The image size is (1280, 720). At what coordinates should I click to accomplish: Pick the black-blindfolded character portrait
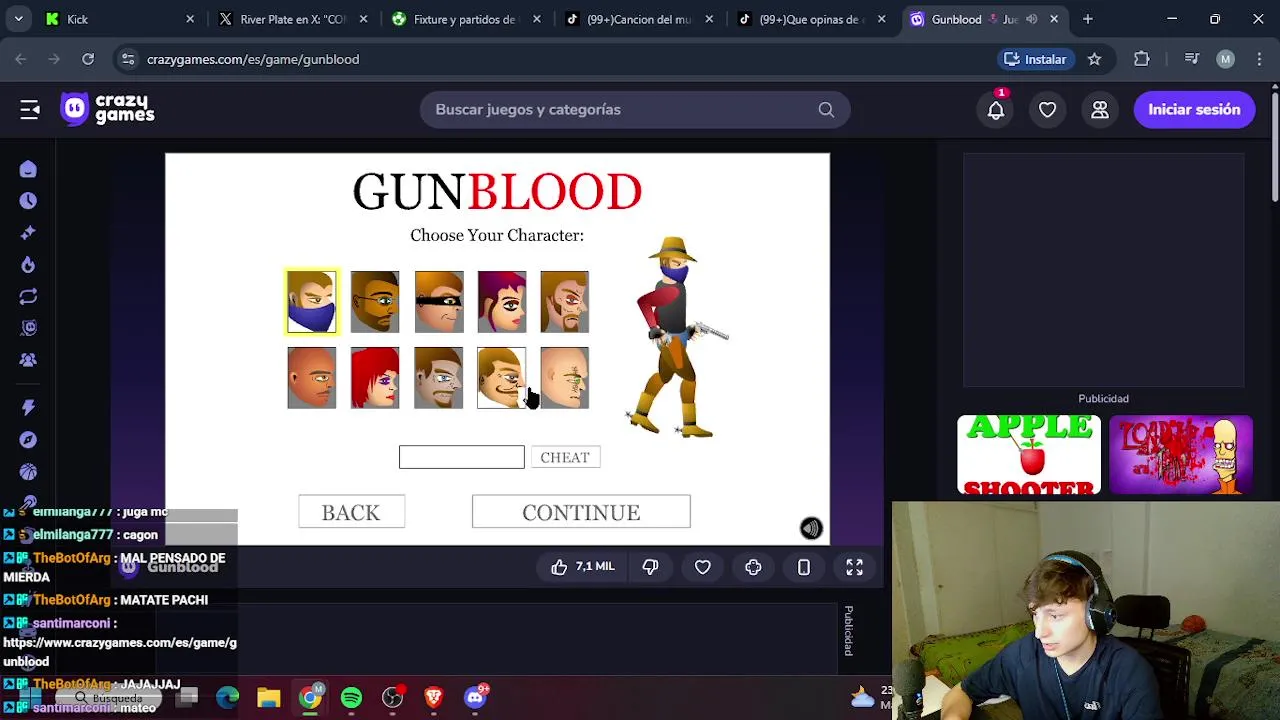click(x=439, y=302)
